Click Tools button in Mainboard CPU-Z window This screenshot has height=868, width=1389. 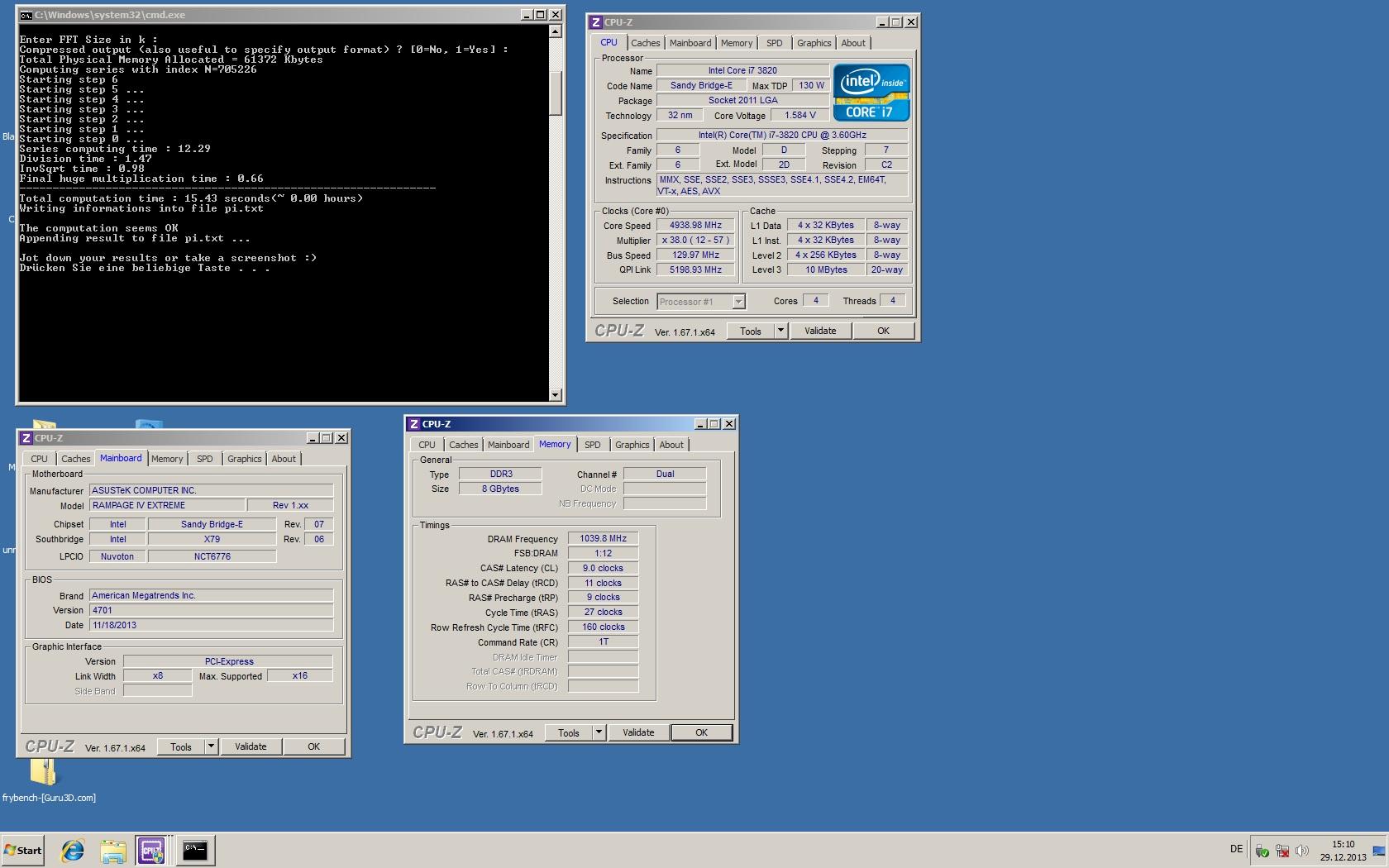coord(181,746)
